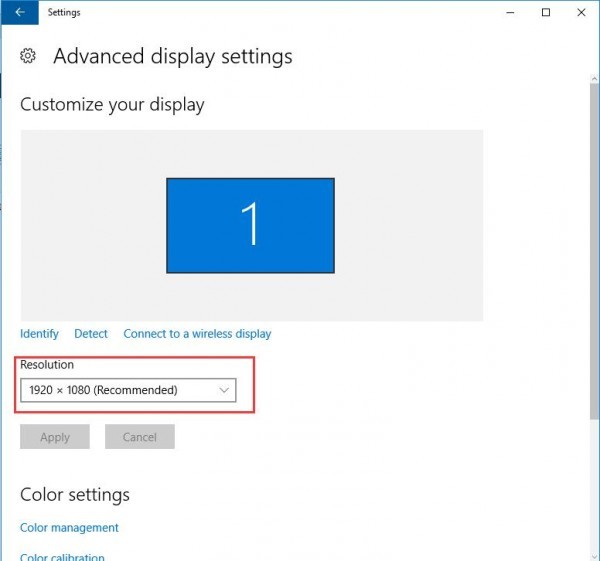Click the gear icon beside the page heading
This screenshot has width=600, height=561.
click(x=29, y=56)
